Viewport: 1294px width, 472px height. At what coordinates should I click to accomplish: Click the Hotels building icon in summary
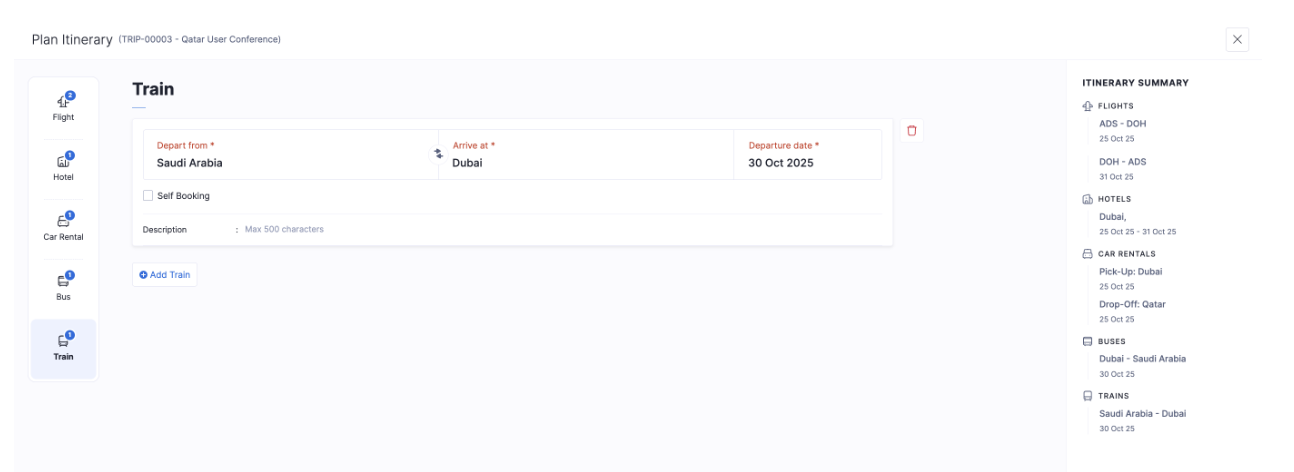point(1088,199)
